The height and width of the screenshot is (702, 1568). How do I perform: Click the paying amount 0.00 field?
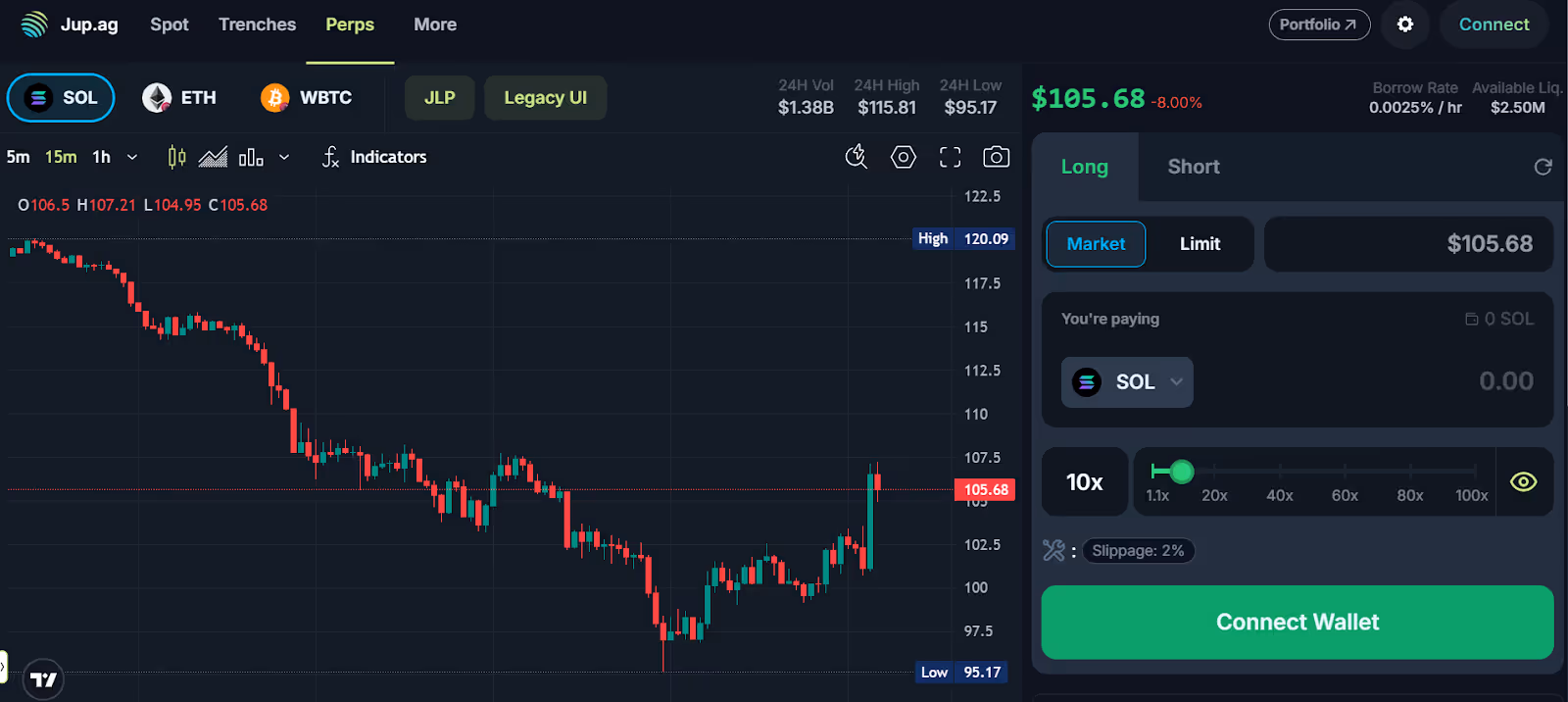[1506, 381]
